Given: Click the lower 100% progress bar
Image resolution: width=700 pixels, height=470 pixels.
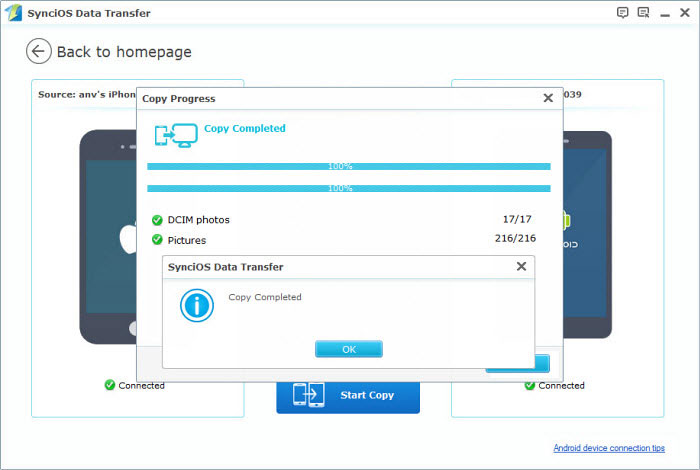Looking at the screenshot, I should [x=349, y=188].
